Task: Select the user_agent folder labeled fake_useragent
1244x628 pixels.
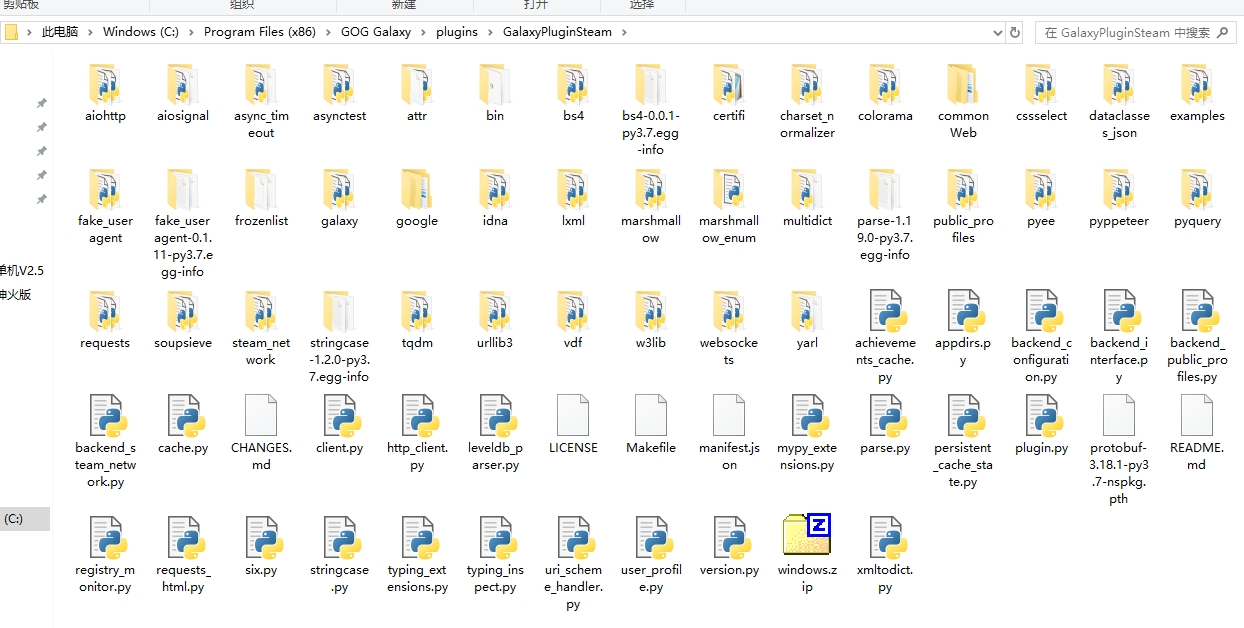Action: coord(105,208)
